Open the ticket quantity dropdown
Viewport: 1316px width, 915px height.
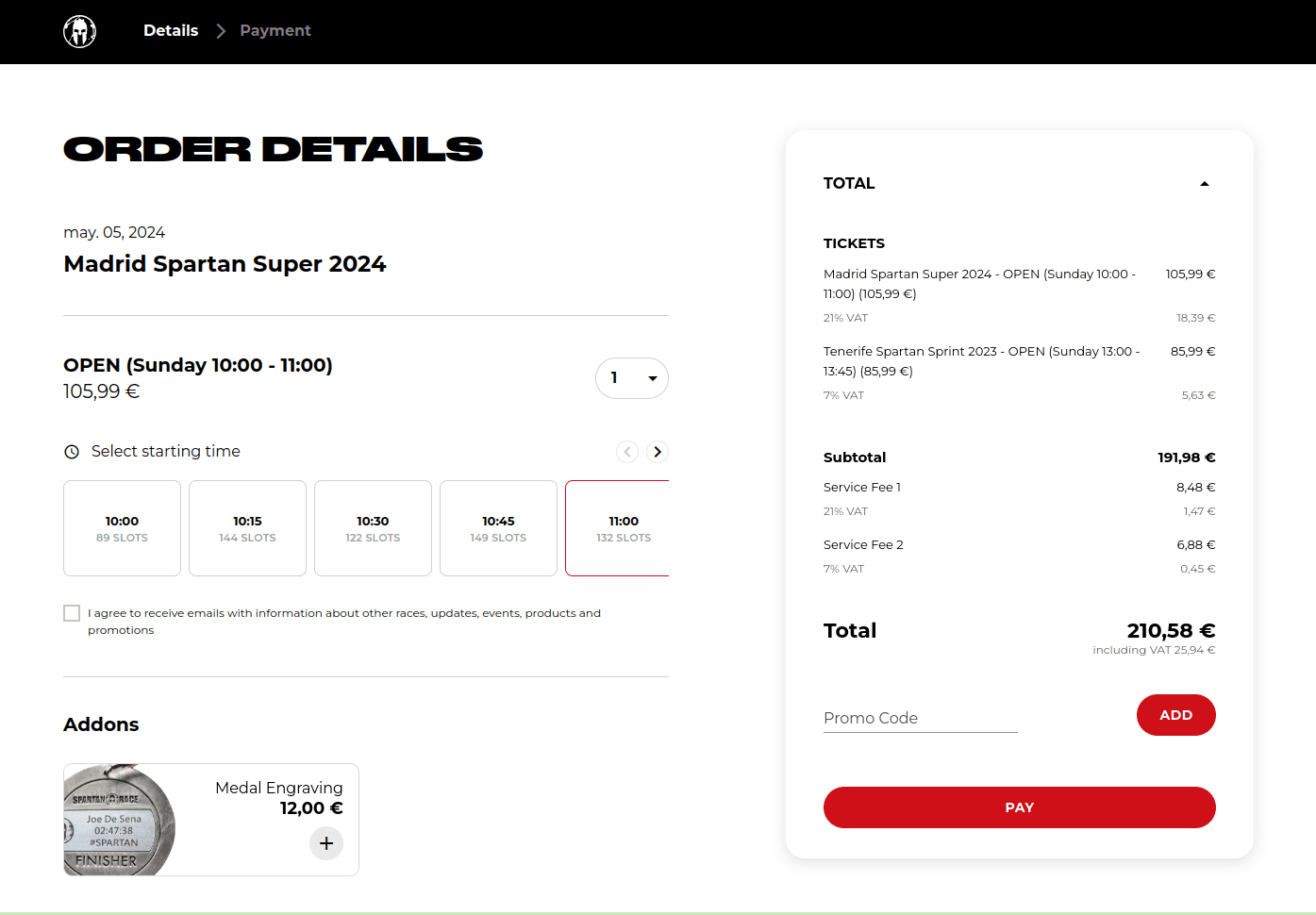pos(632,378)
